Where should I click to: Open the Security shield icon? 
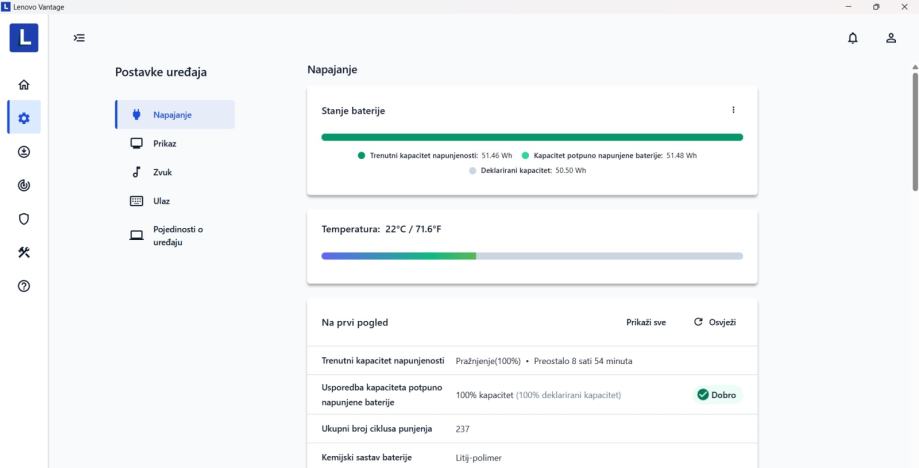(24, 219)
